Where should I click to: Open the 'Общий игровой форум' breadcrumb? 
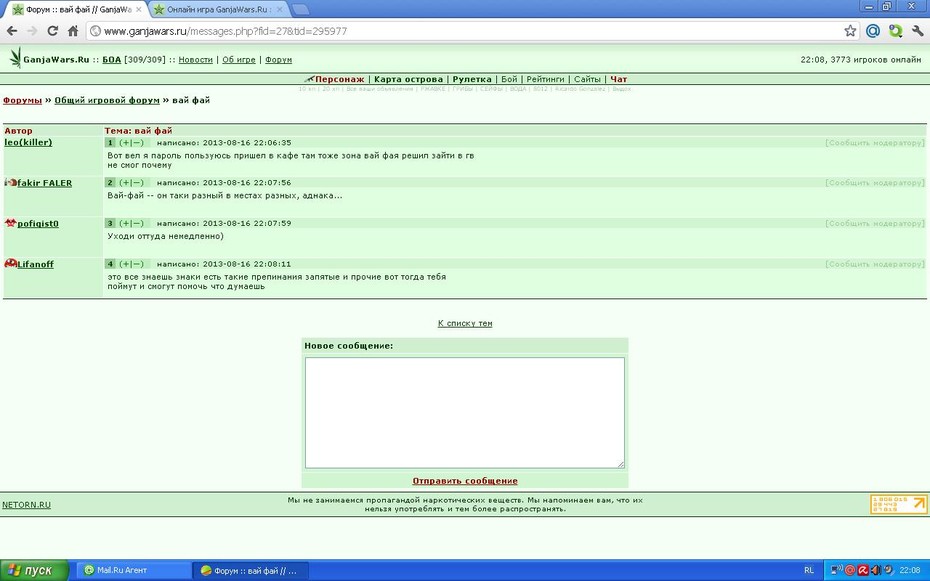click(x=107, y=100)
